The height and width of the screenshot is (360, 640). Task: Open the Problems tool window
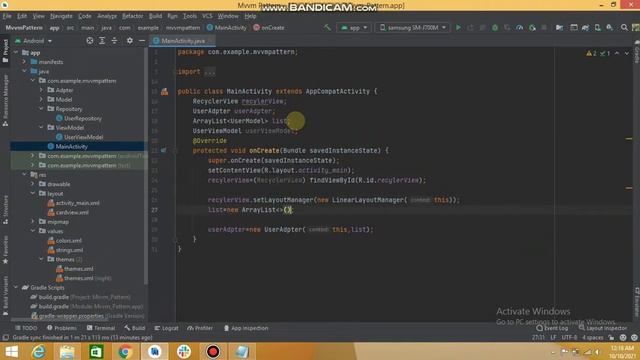click(x=62, y=328)
